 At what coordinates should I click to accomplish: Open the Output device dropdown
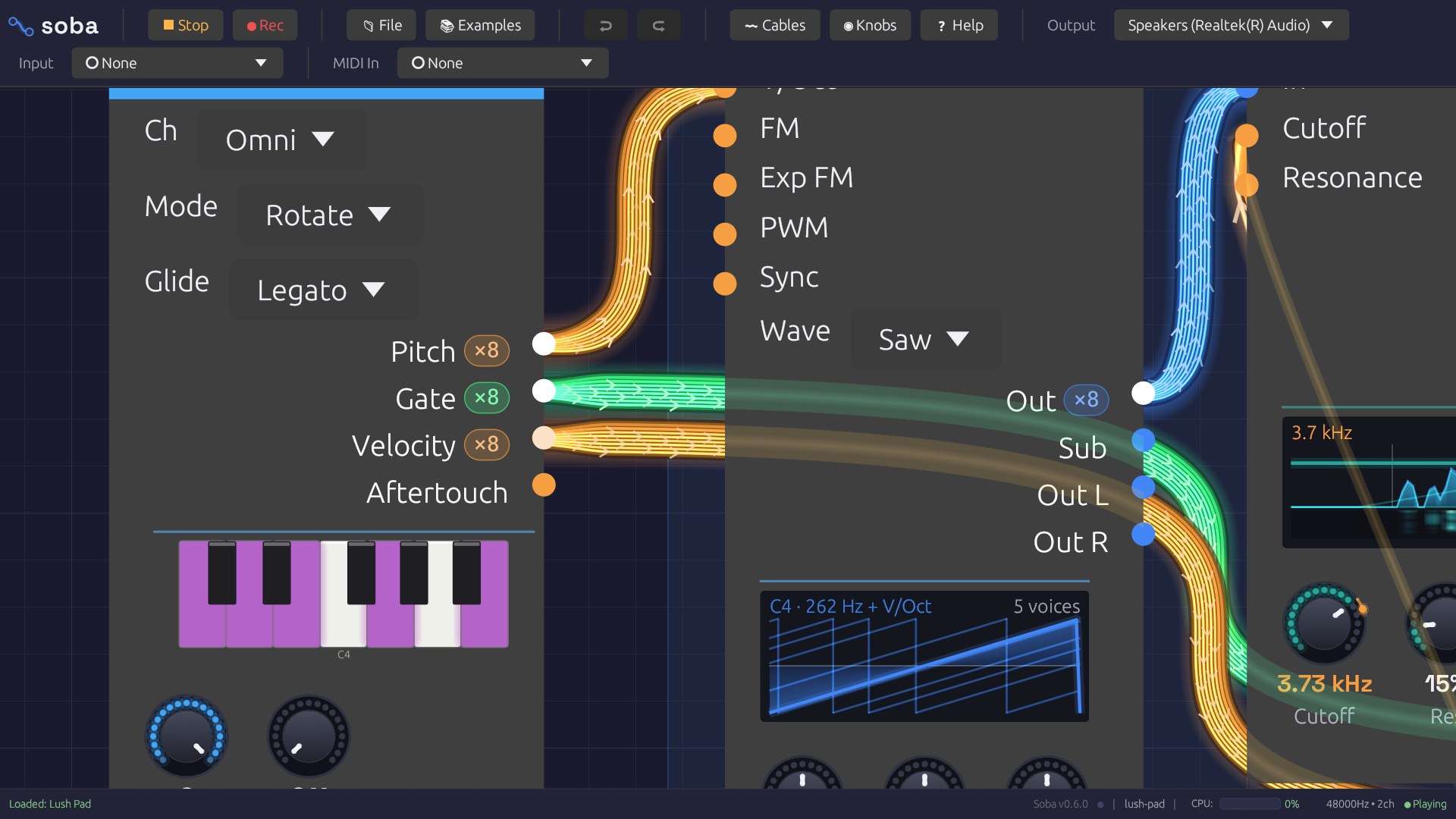tap(1231, 25)
